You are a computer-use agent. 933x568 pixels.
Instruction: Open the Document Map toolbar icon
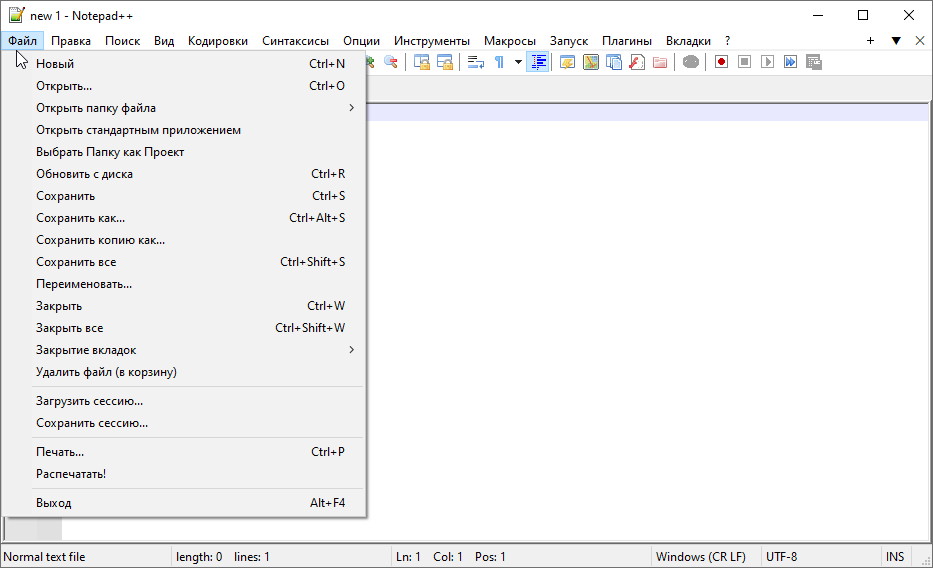(591, 62)
